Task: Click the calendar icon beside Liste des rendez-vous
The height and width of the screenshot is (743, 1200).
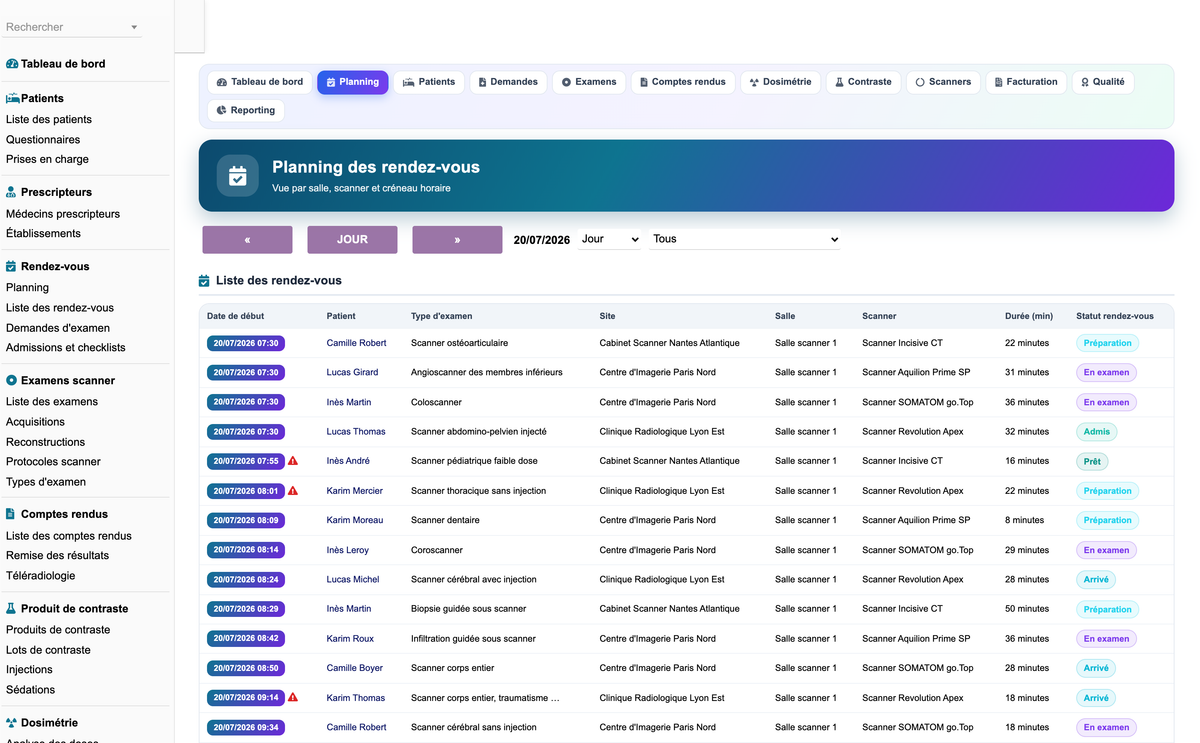Action: click(204, 281)
